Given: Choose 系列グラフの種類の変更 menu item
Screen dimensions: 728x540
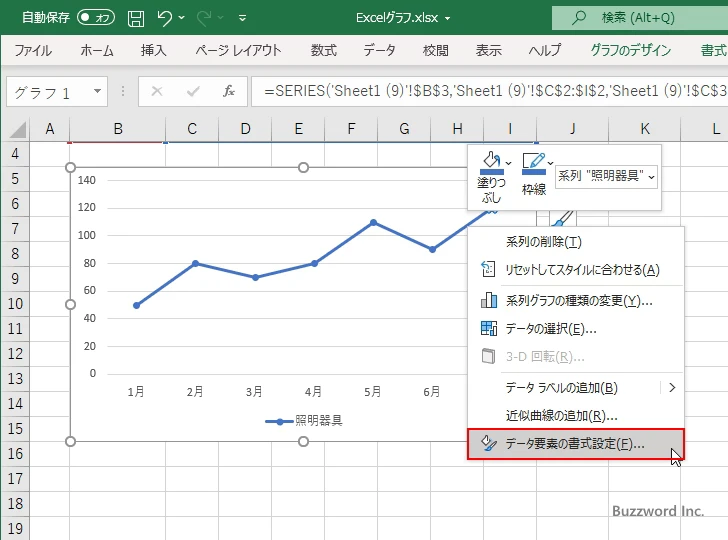Looking at the screenshot, I should pyautogui.click(x=578, y=300).
